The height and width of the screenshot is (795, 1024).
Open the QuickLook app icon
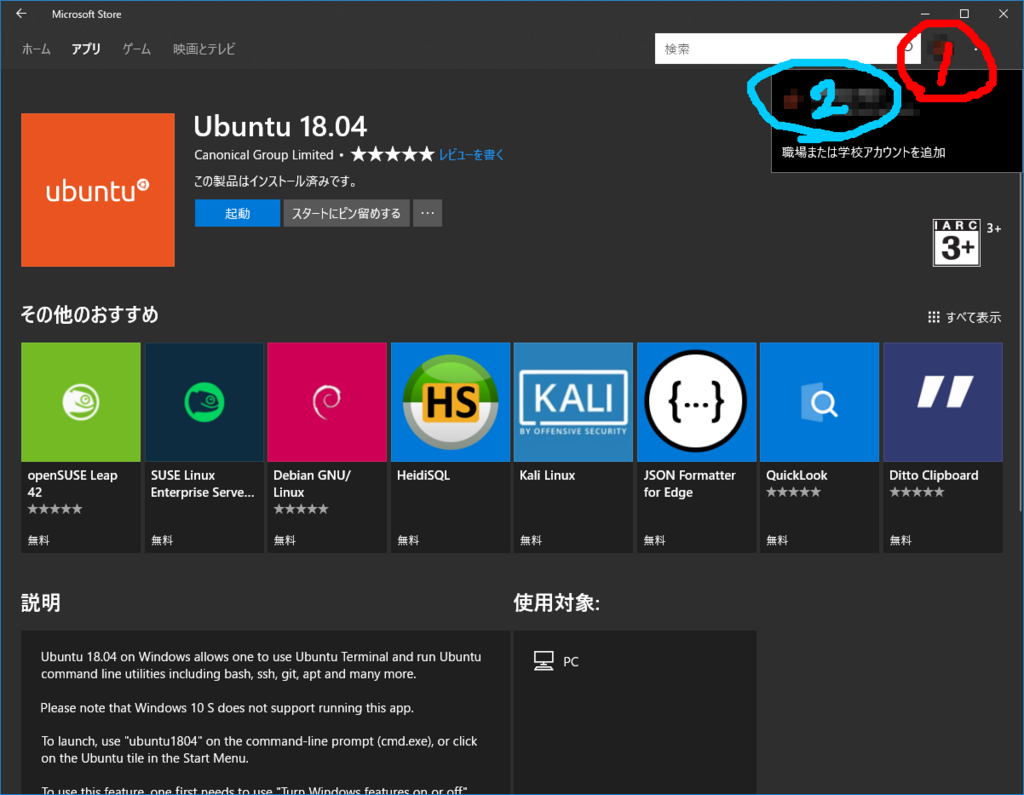[820, 402]
